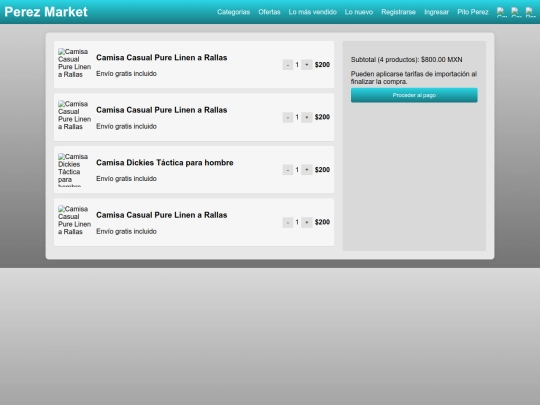Increase quantity of Camisa Dickies Táctica
Viewport: 540px width, 405px height.
(x=307, y=170)
